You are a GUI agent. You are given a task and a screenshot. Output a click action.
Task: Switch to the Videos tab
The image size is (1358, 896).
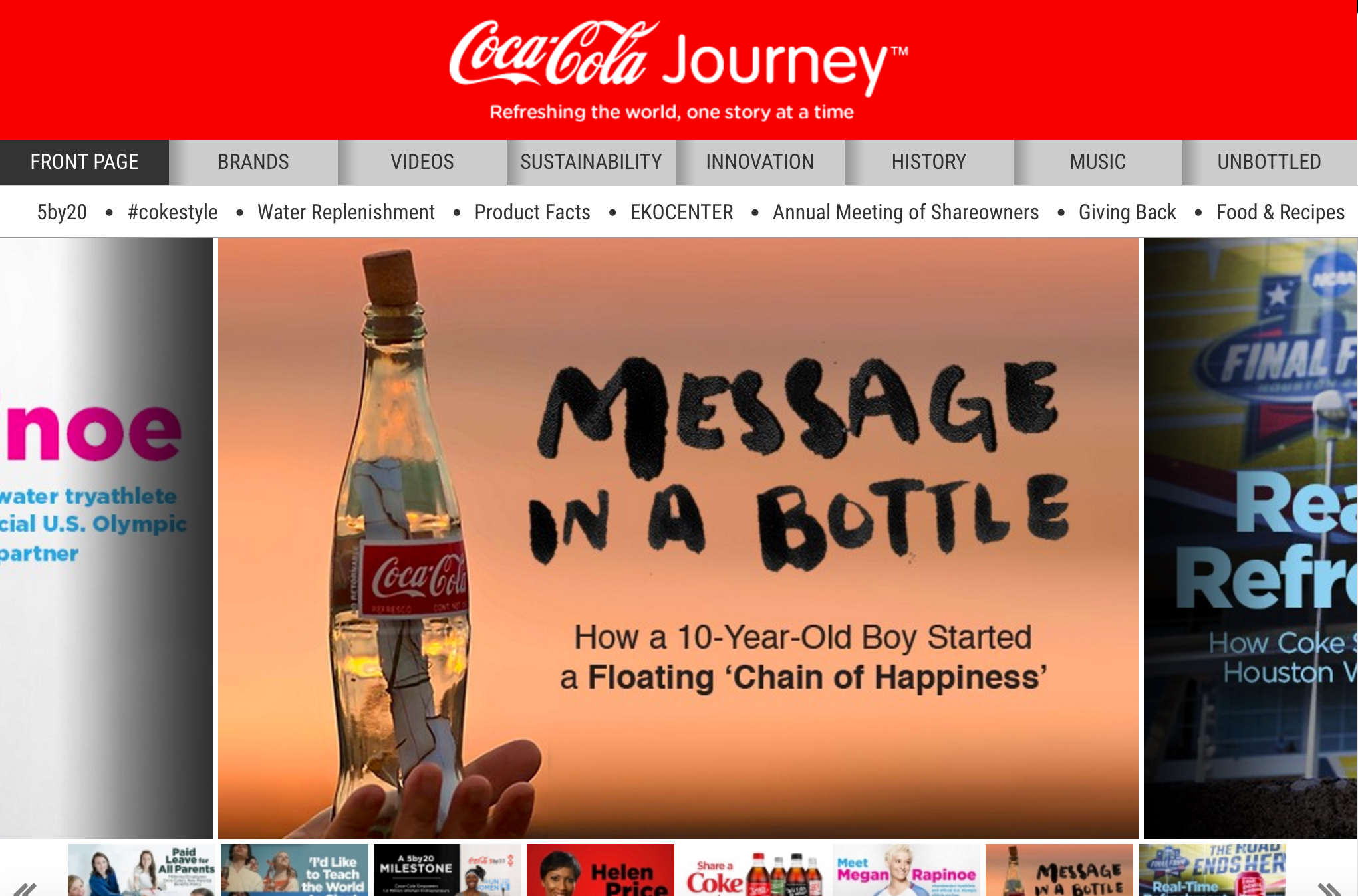coord(422,162)
